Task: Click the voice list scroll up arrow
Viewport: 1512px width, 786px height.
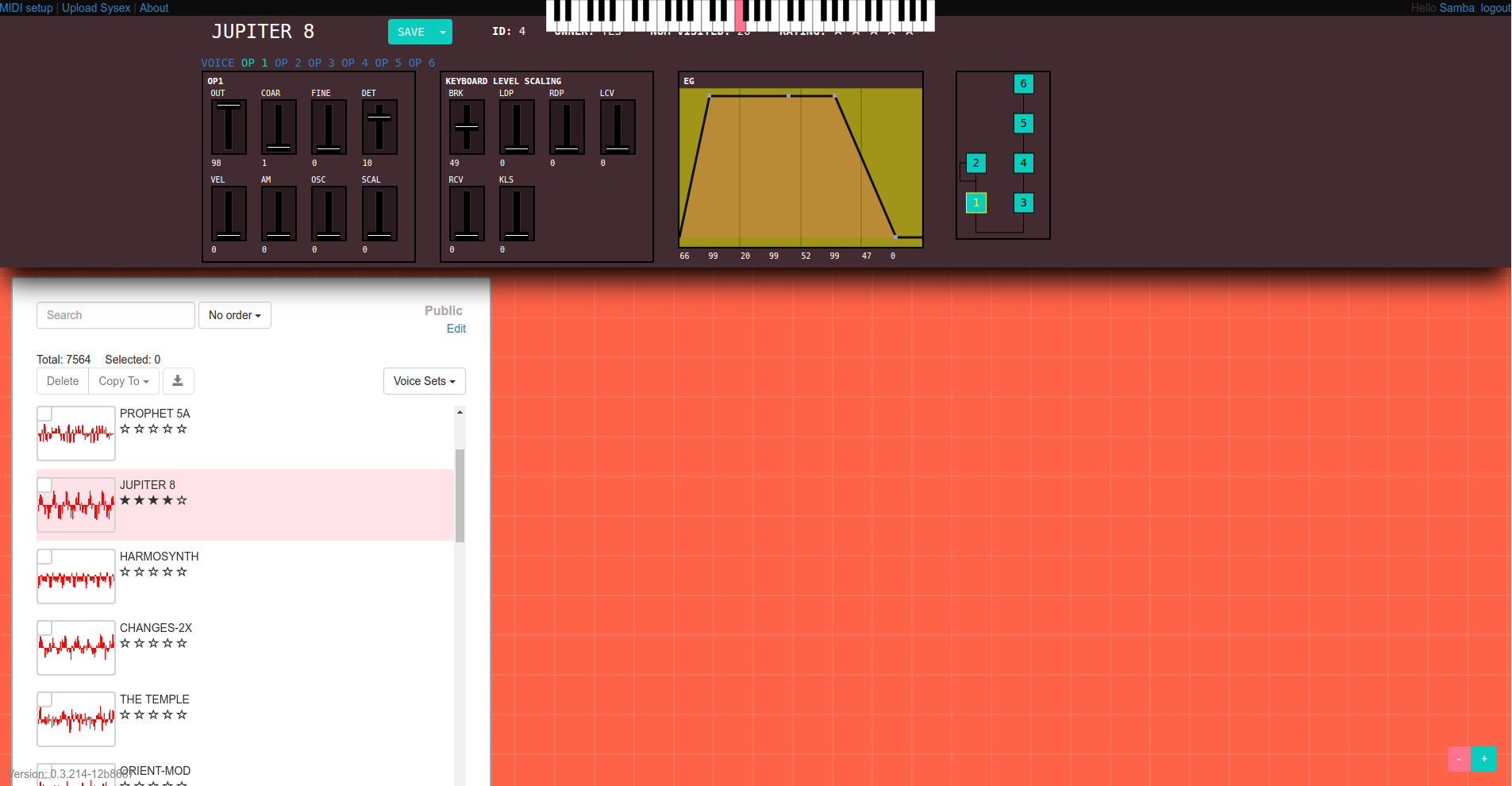Action: point(460,412)
